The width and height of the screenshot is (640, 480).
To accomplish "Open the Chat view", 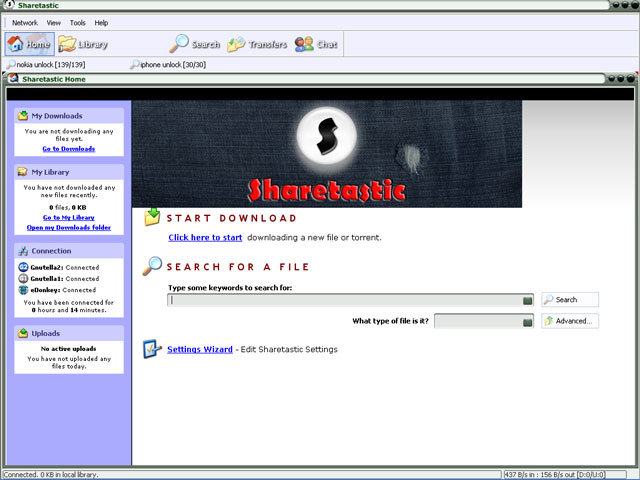I will [x=316, y=44].
